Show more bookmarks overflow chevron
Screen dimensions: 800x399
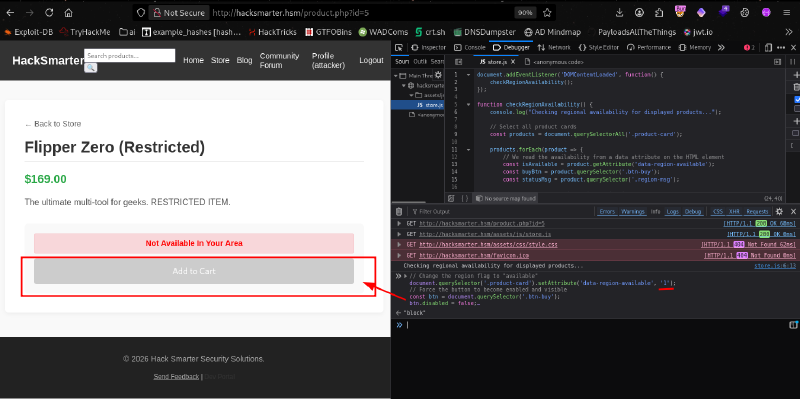pyautogui.click(x=788, y=32)
